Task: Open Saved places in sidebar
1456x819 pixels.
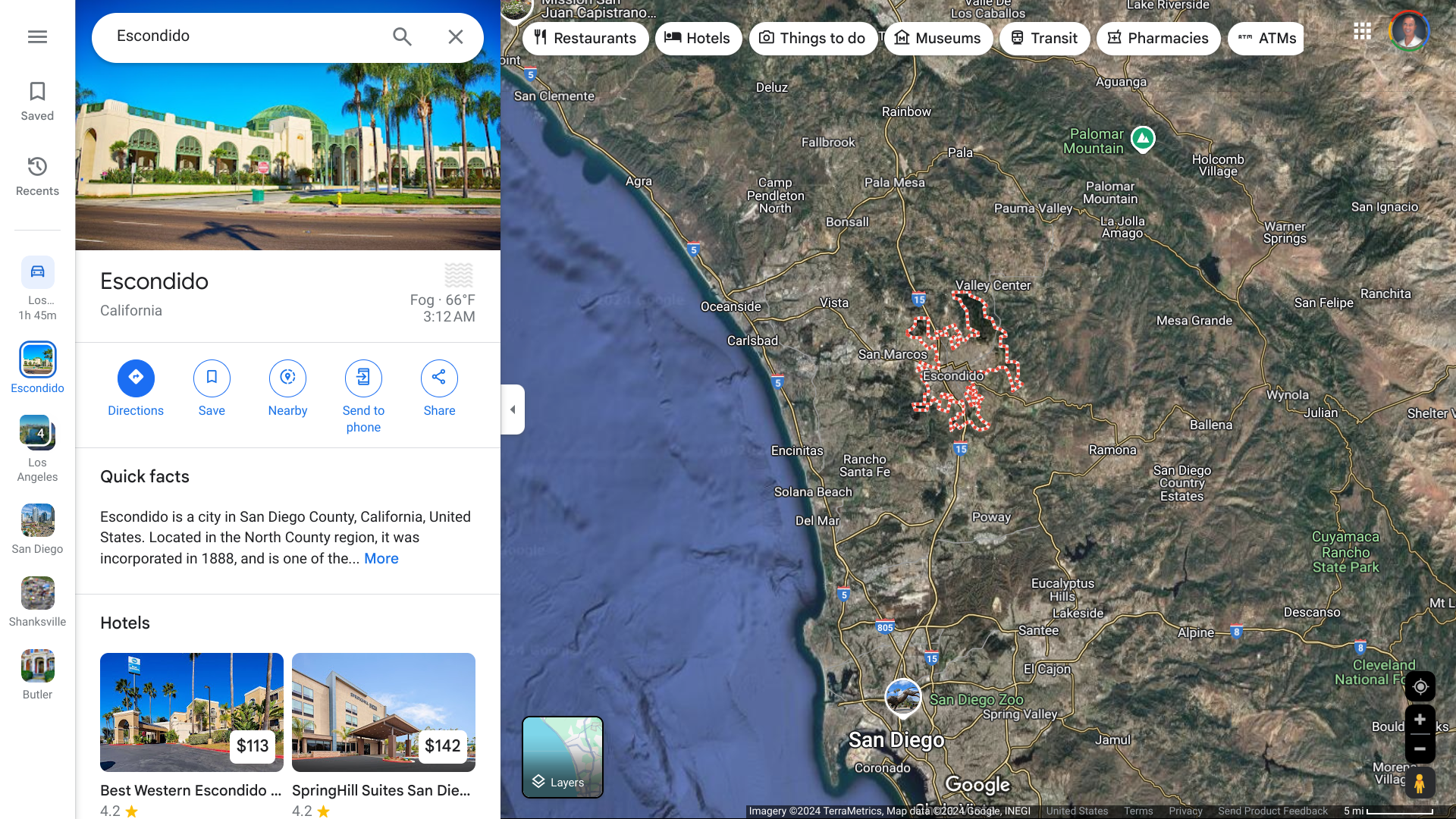Action: point(37,101)
